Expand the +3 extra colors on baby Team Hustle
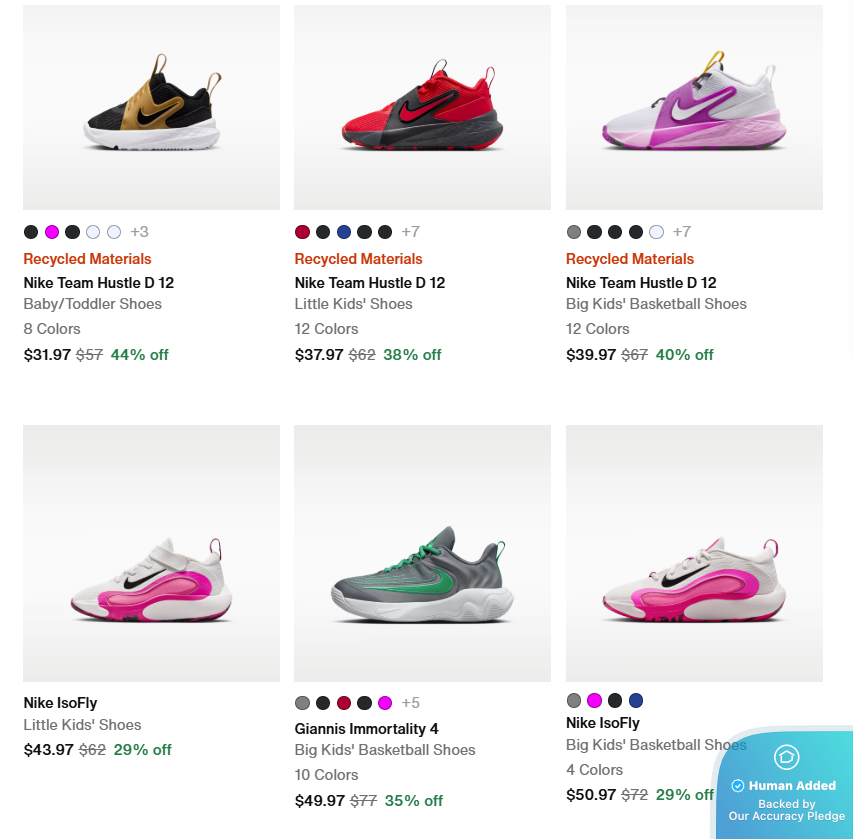The width and height of the screenshot is (853, 839). click(139, 231)
